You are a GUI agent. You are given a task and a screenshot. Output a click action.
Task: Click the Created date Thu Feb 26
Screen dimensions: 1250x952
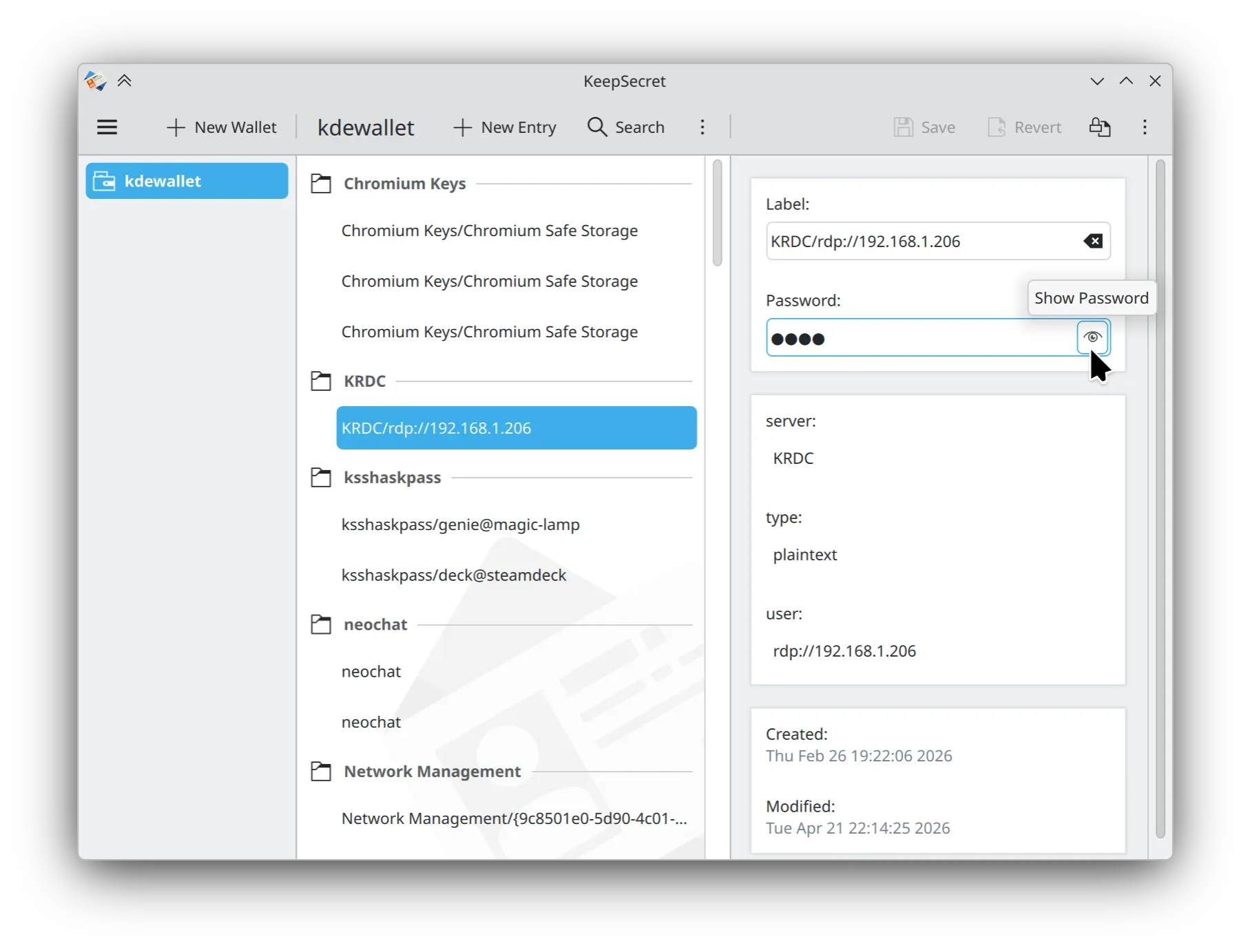click(859, 756)
